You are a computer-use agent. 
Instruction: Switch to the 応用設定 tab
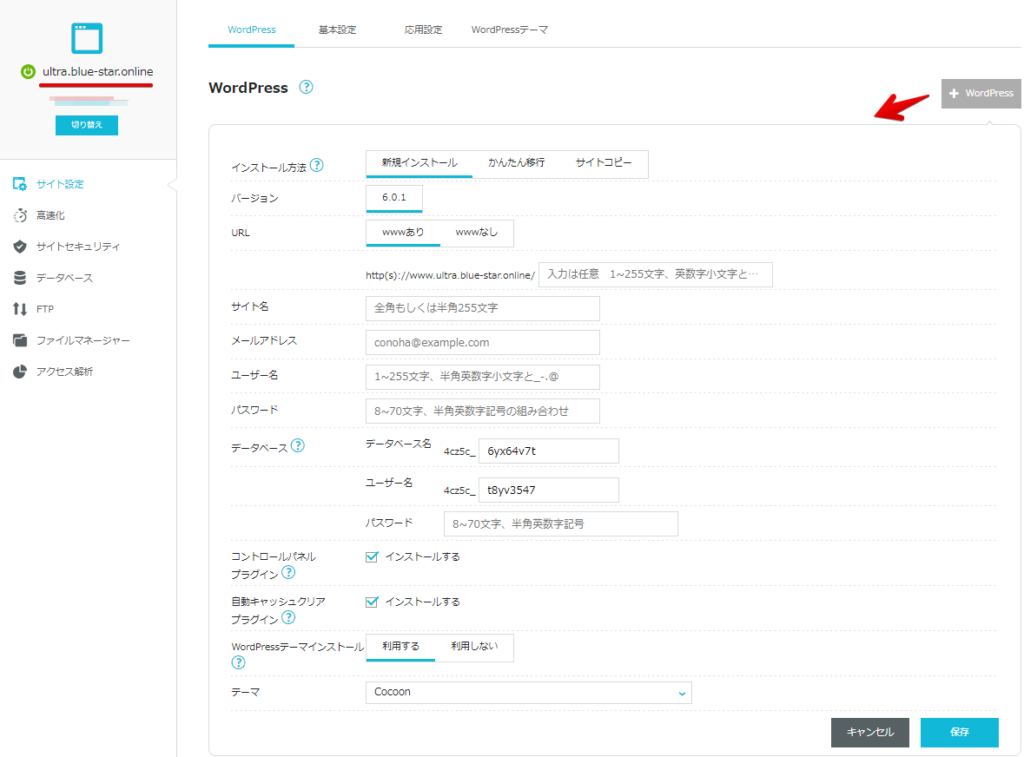pos(423,30)
